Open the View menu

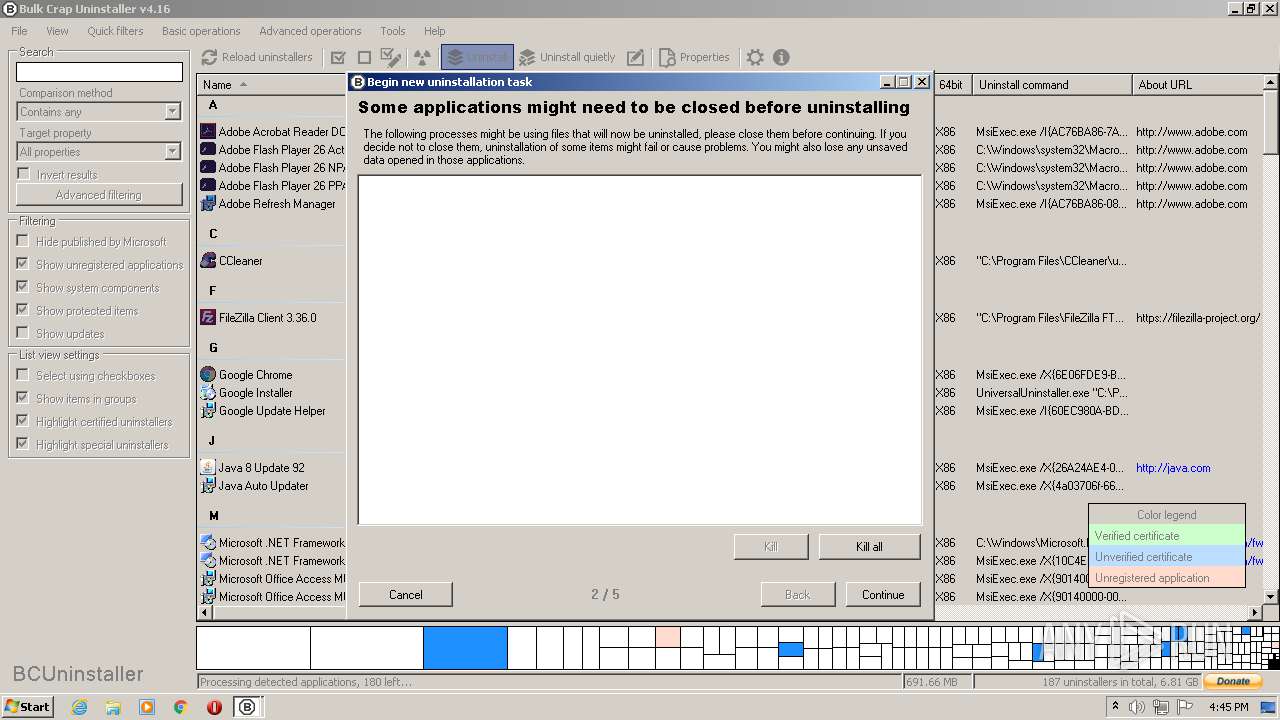click(x=57, y=31)
